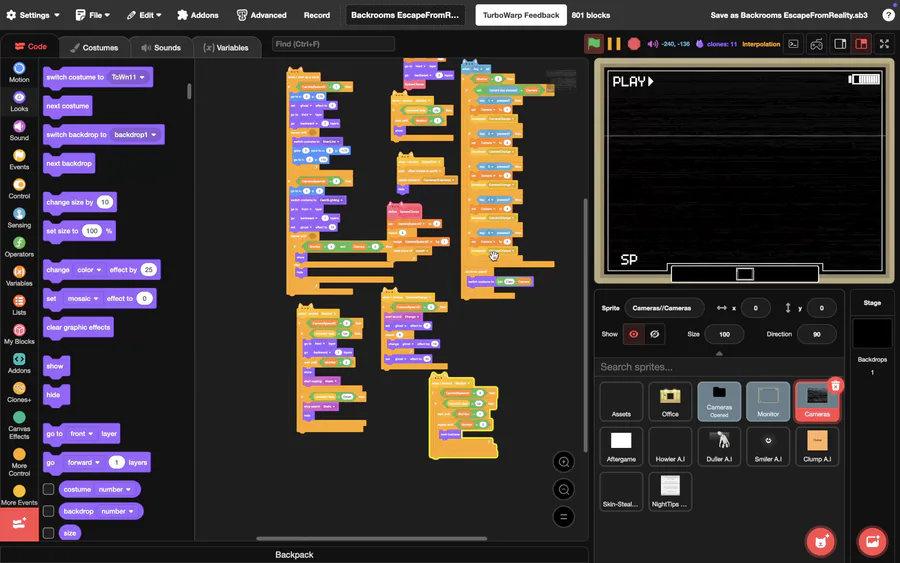Select the My Blocks category
Image resolution: width=900 pixels, height=563 pixels.
(x=19, y=334)
